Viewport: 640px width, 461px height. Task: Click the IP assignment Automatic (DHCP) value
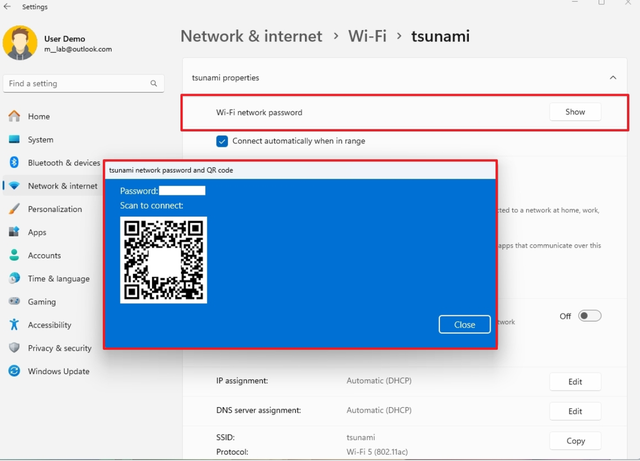pyautogui.click(x=379, y=381)
